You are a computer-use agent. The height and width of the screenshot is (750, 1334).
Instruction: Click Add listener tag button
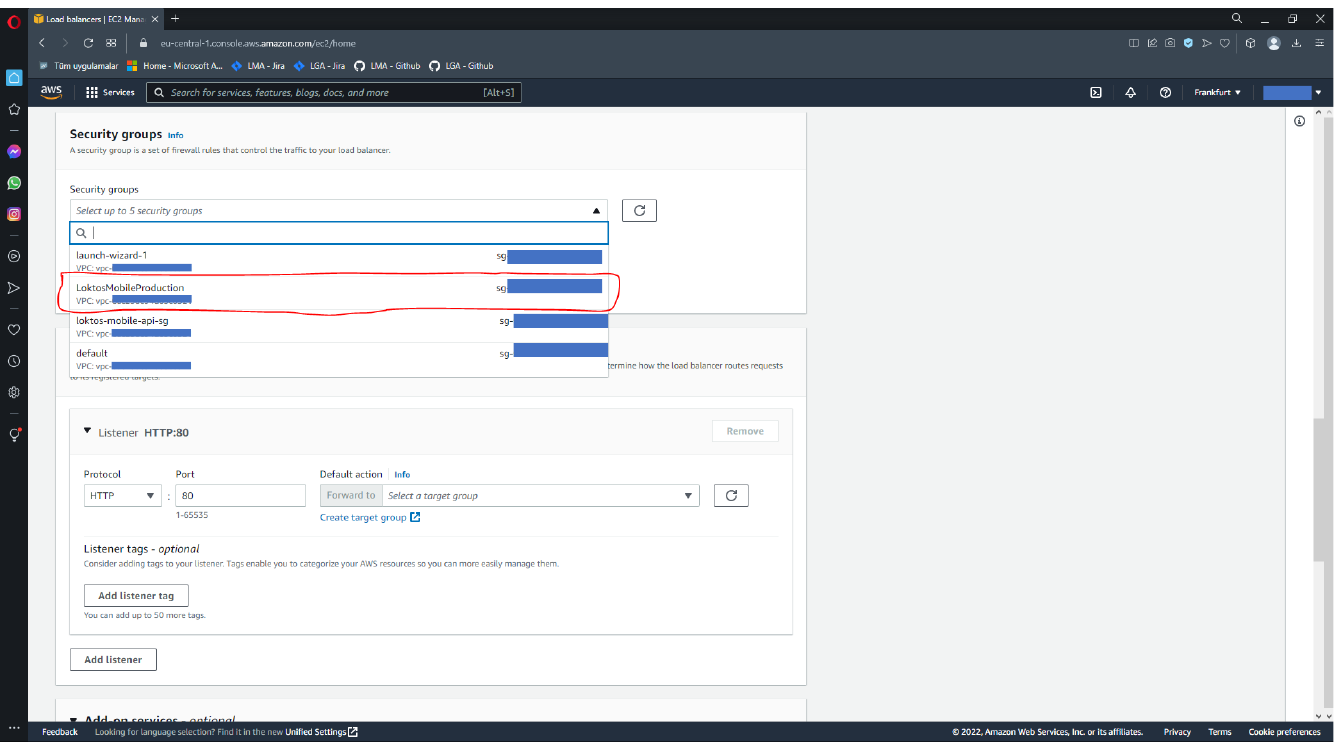pos(136,595)
